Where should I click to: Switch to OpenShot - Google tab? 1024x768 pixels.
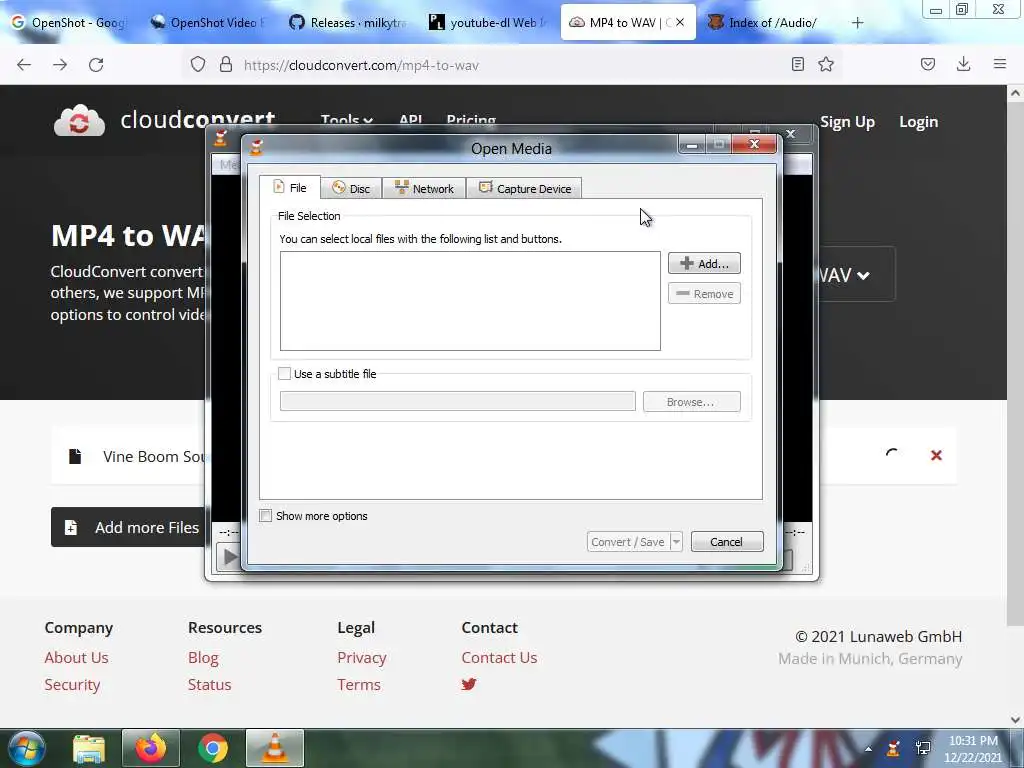point(69,22)
